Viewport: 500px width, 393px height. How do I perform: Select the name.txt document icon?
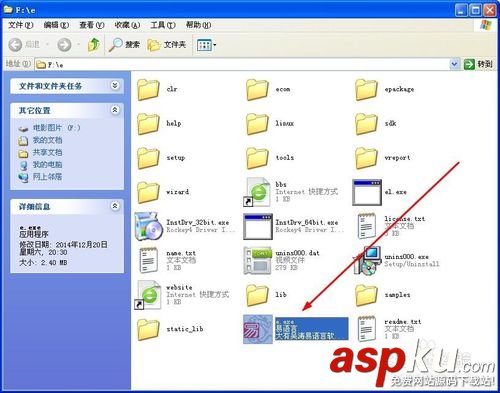tap(148, 260)
